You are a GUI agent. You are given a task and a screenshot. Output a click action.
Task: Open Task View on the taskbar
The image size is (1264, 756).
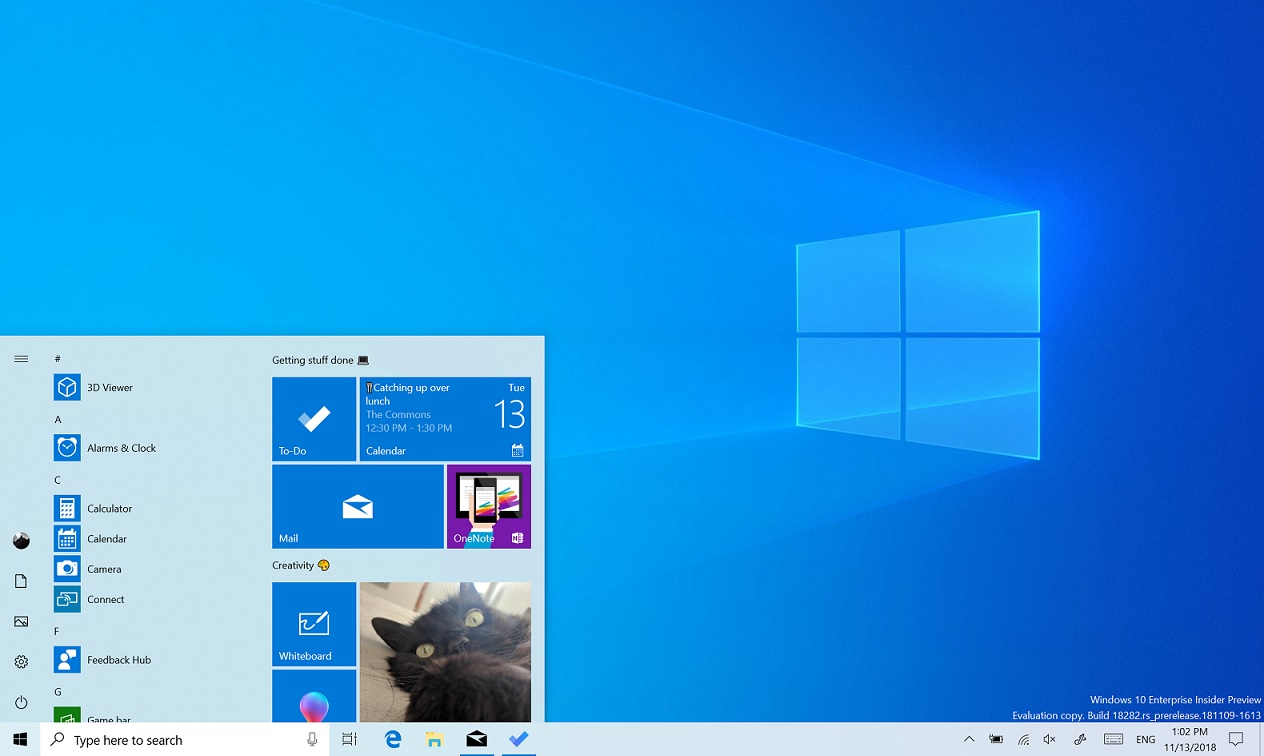pos(348,738)
